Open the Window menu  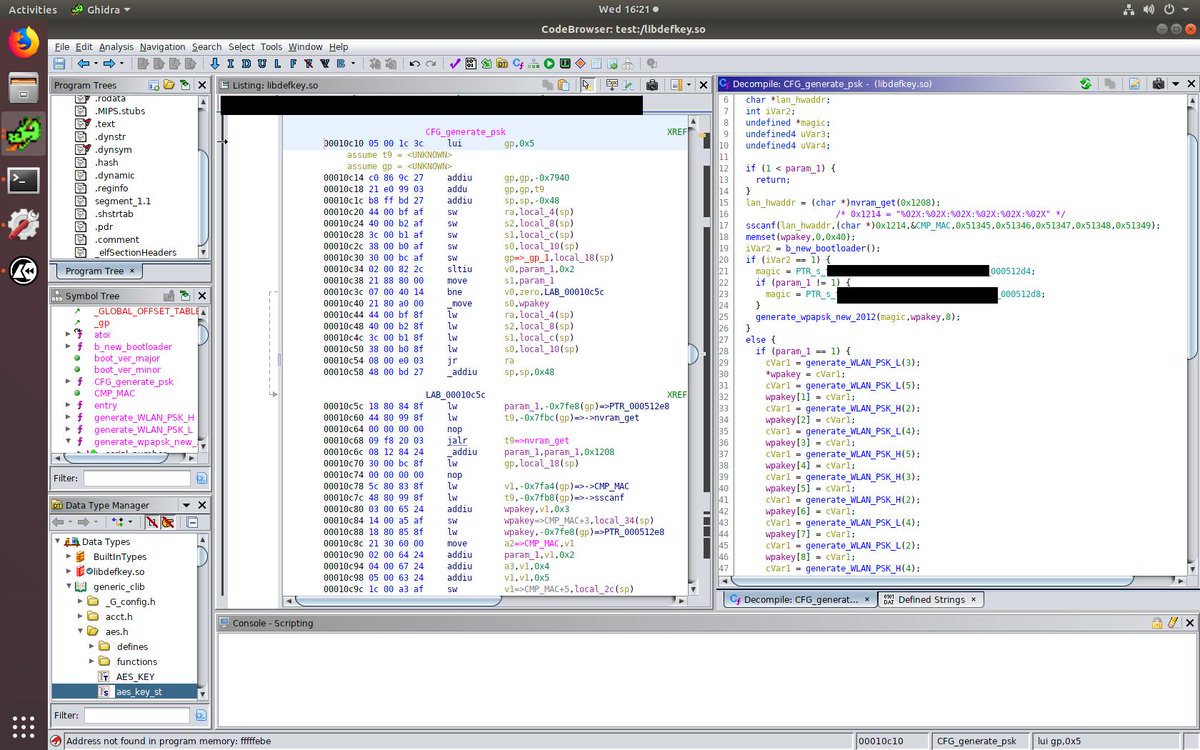click(x=305, y=46)
